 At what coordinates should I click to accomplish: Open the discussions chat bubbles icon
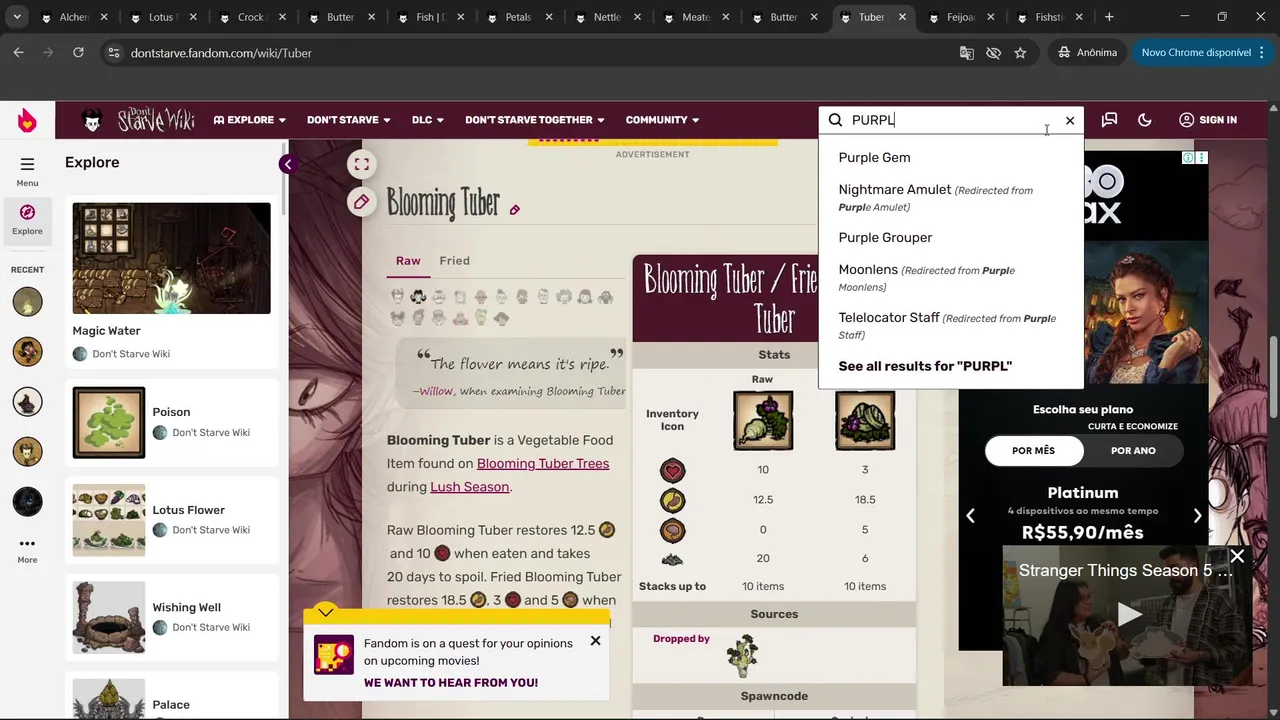tap(1109, 120)
